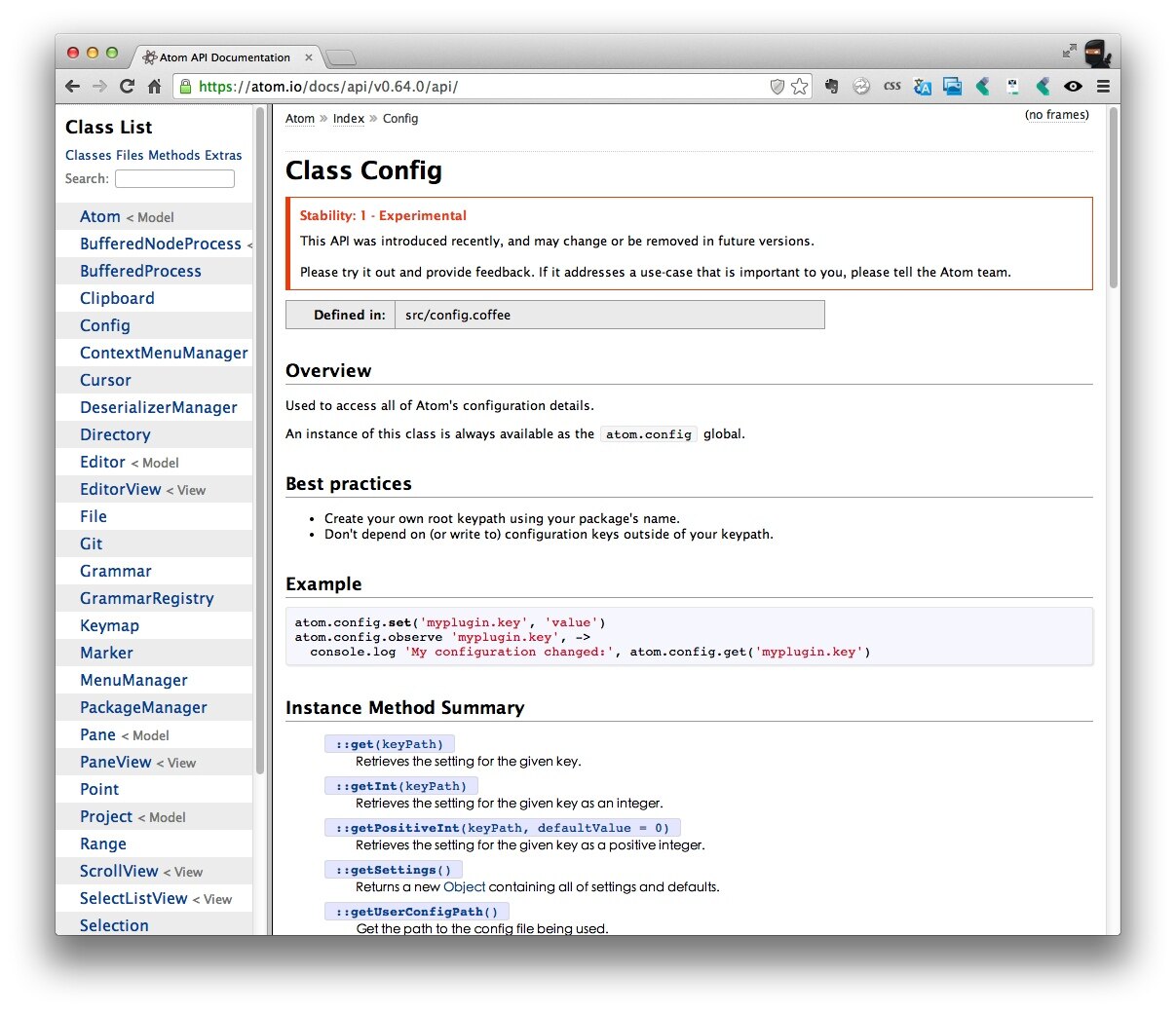Open the Marker class entry
Screen dimensions: 1176x1012
pos(106,653)
